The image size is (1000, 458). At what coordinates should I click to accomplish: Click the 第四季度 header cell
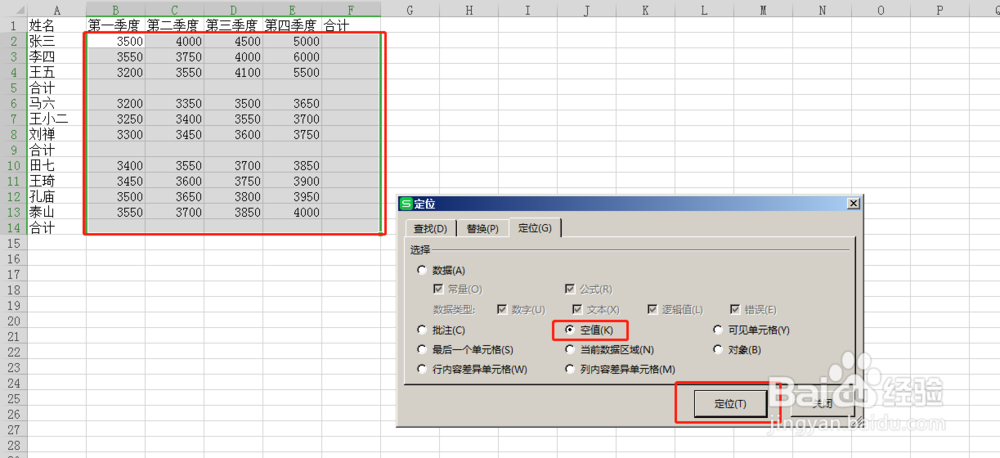click(x=292, y=26)
